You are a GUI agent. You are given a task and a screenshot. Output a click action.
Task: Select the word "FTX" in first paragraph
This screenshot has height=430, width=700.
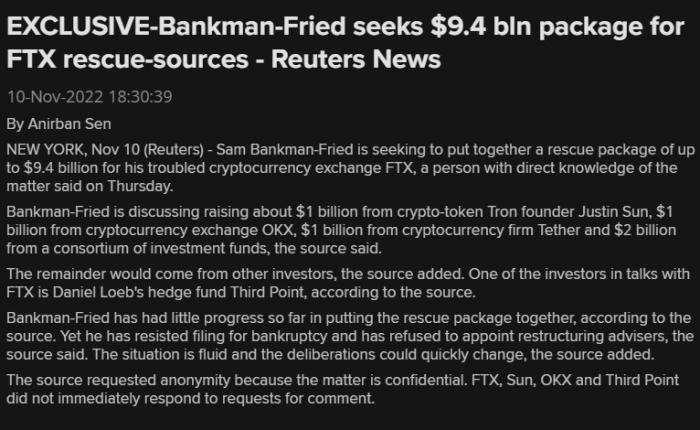point(398,168)
